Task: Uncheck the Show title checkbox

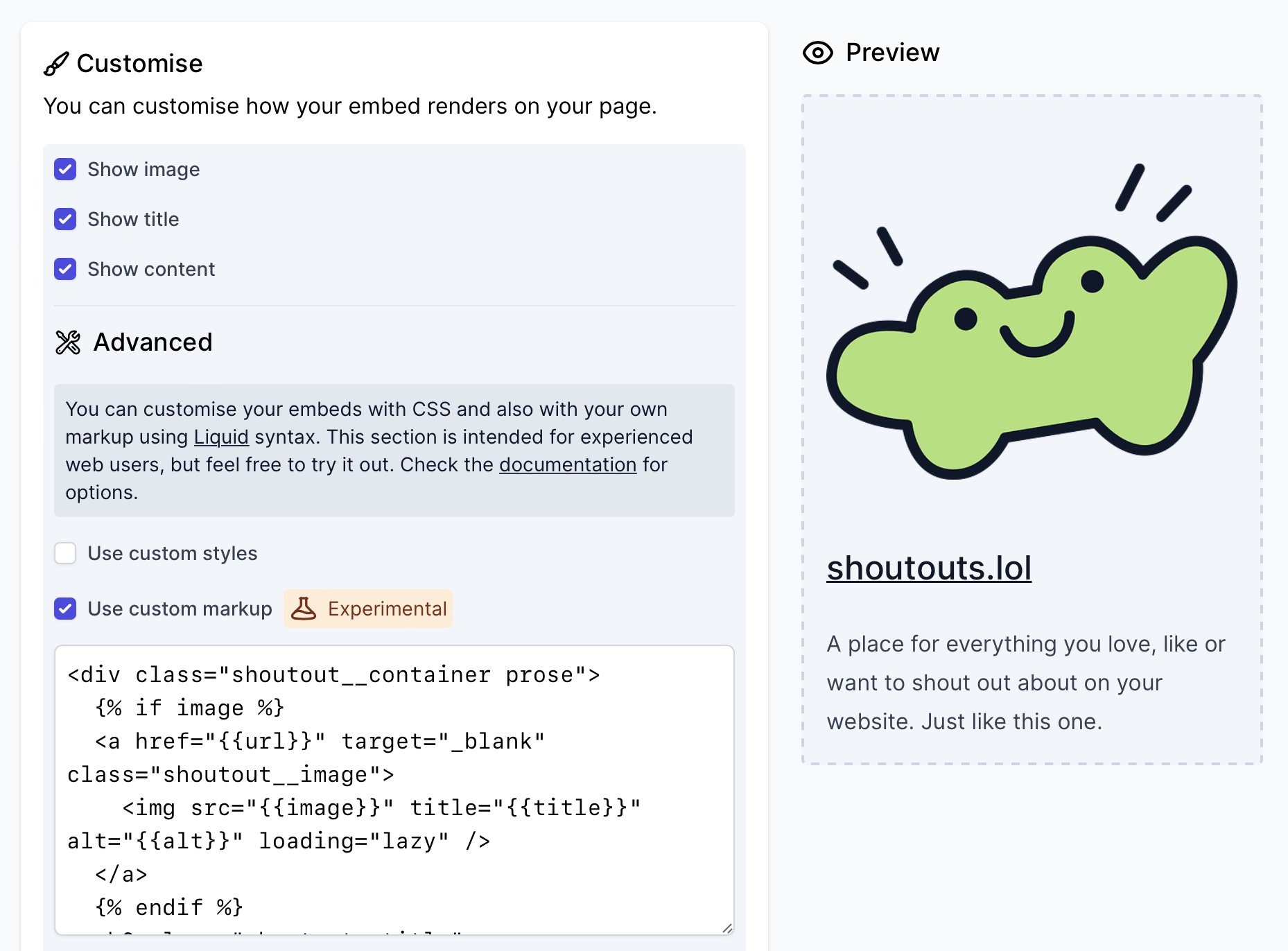Action: coord(65,219)
